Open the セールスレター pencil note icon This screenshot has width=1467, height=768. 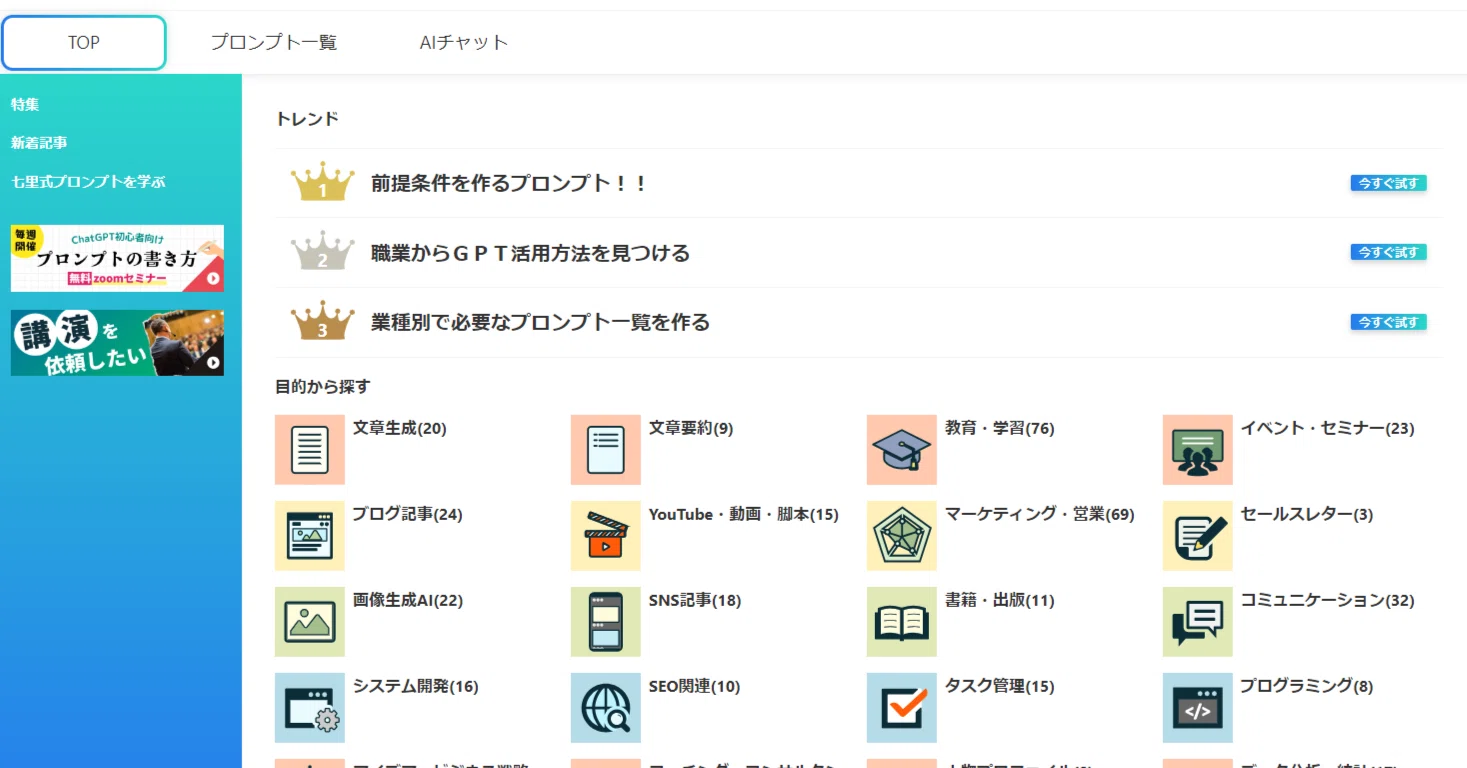(x=1198, y=536)
